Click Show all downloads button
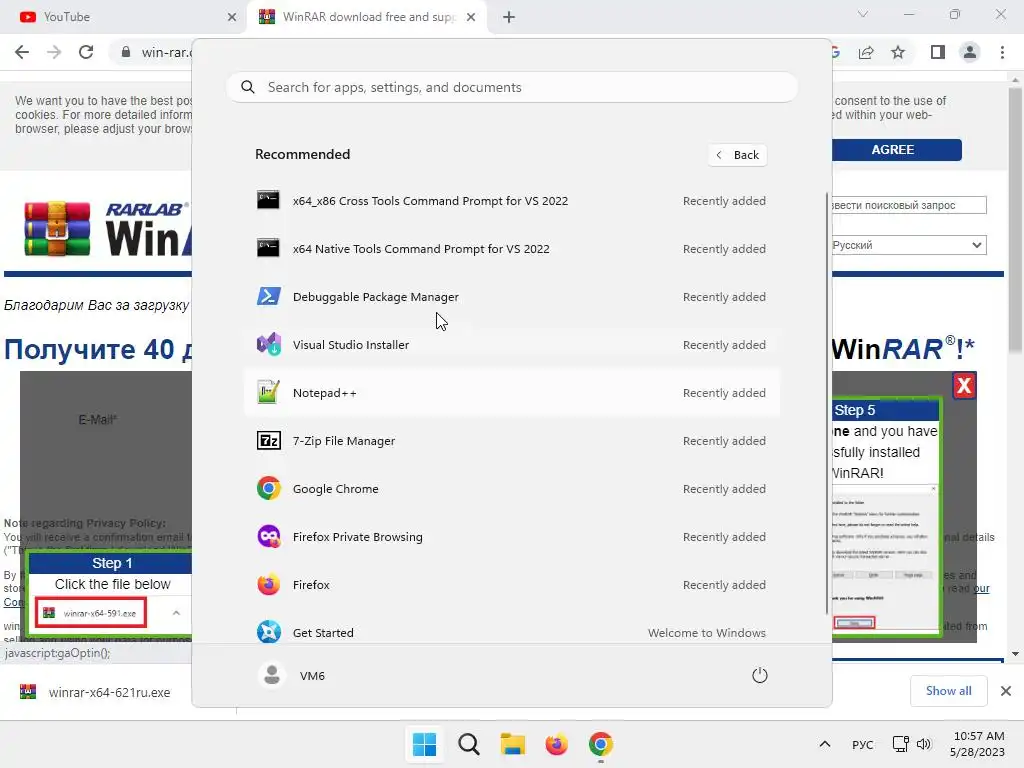 point(948,690)
